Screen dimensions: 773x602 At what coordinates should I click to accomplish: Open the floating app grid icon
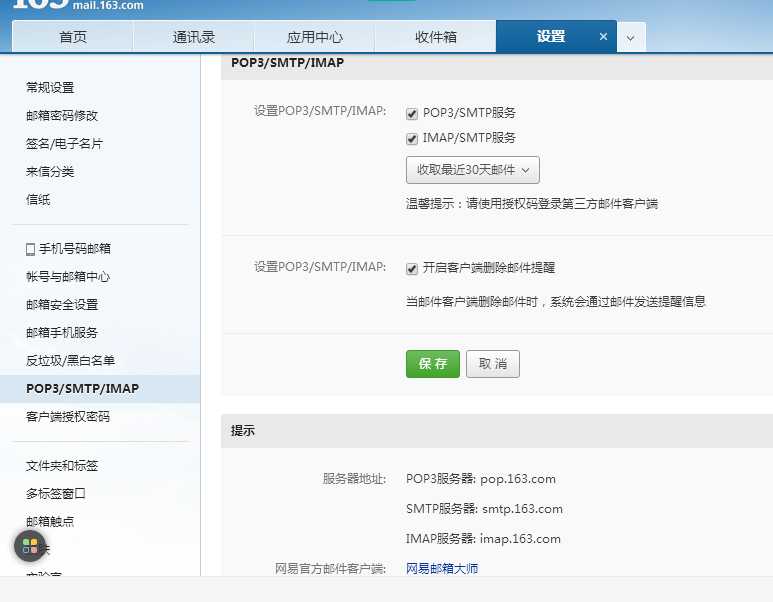30,546
